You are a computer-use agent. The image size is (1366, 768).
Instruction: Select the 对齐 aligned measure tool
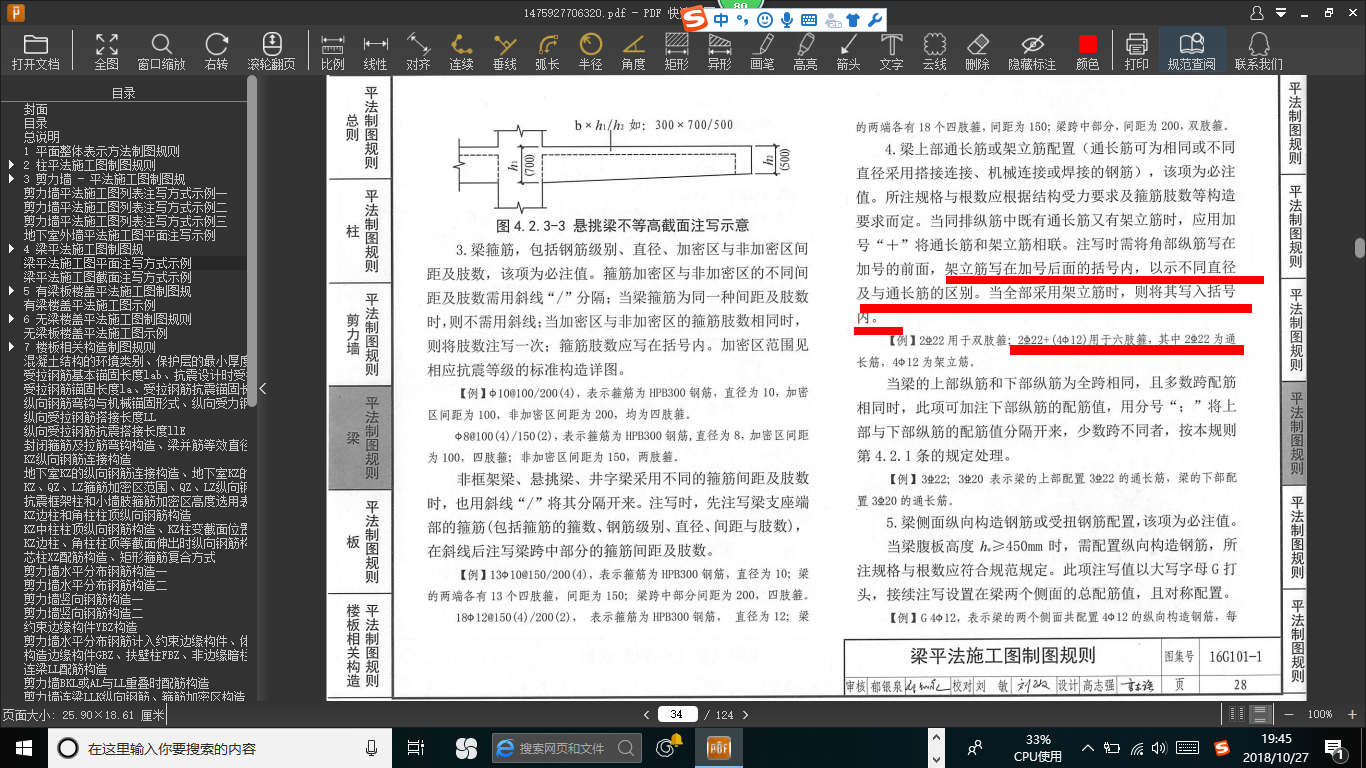coord(418,52)
